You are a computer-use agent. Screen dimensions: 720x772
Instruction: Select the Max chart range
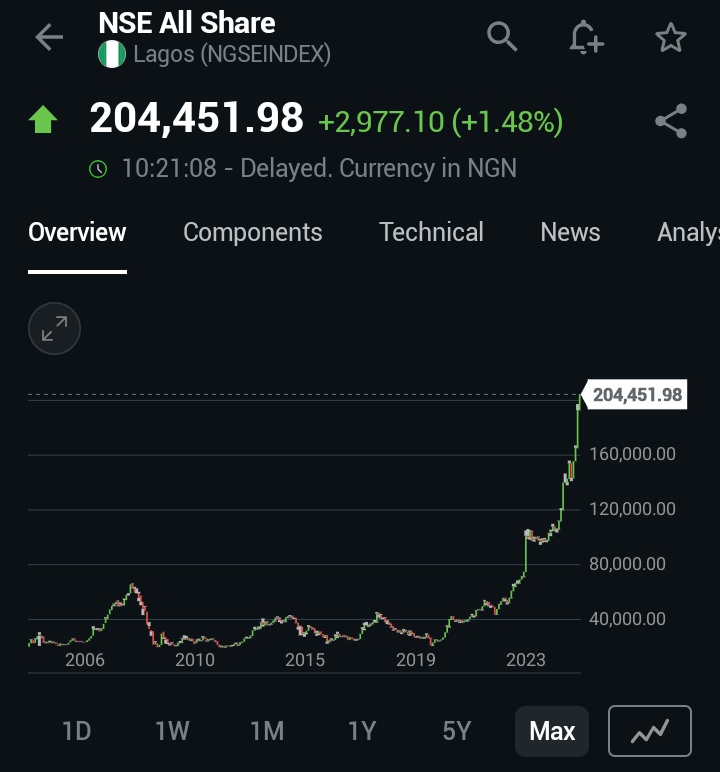(x=552, y=731)
